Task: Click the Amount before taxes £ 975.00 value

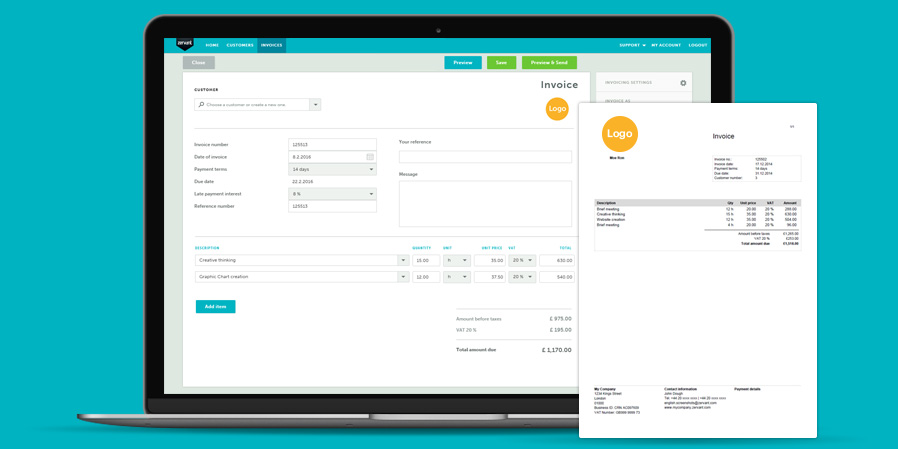Action: 560,319
